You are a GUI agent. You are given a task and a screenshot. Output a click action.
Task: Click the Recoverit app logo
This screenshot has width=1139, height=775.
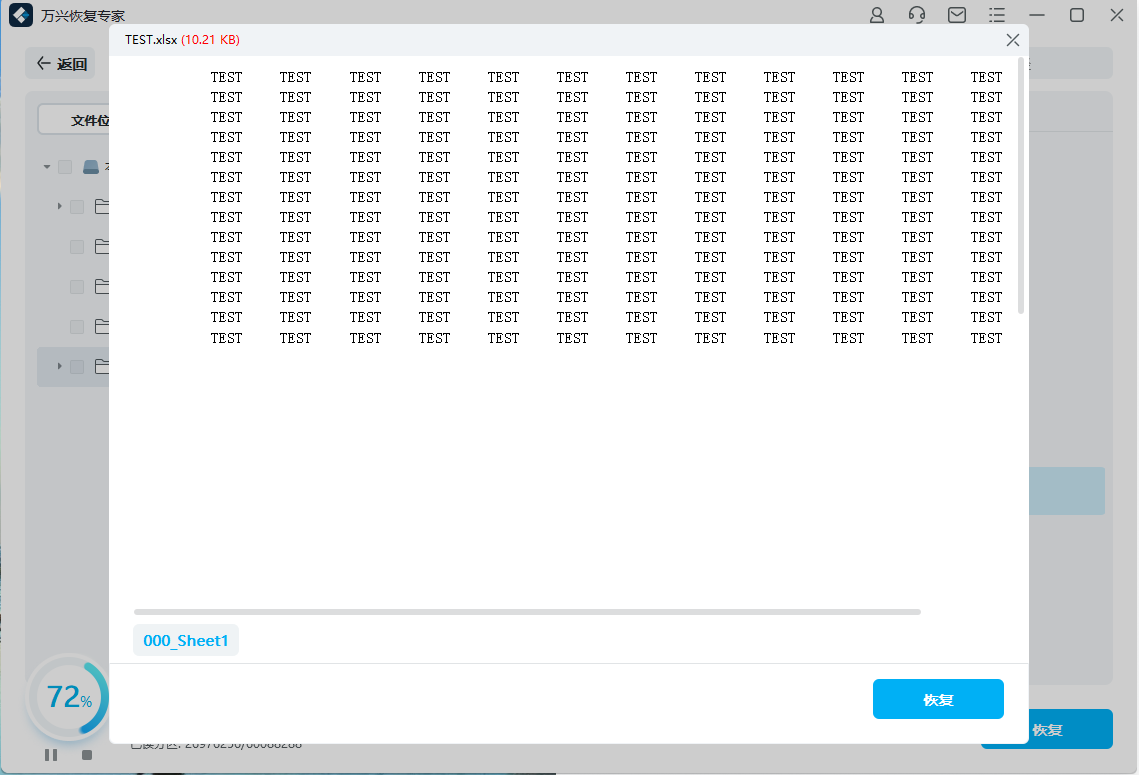pyautogui.click(x=21, y=15)
